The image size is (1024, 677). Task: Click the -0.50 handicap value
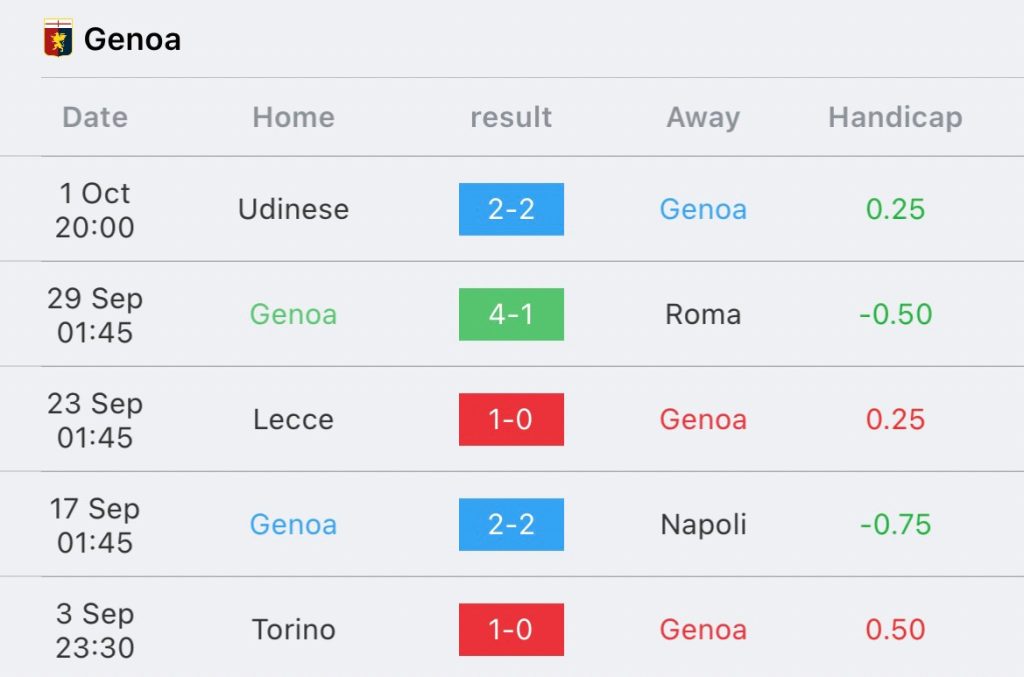[895, 315]
